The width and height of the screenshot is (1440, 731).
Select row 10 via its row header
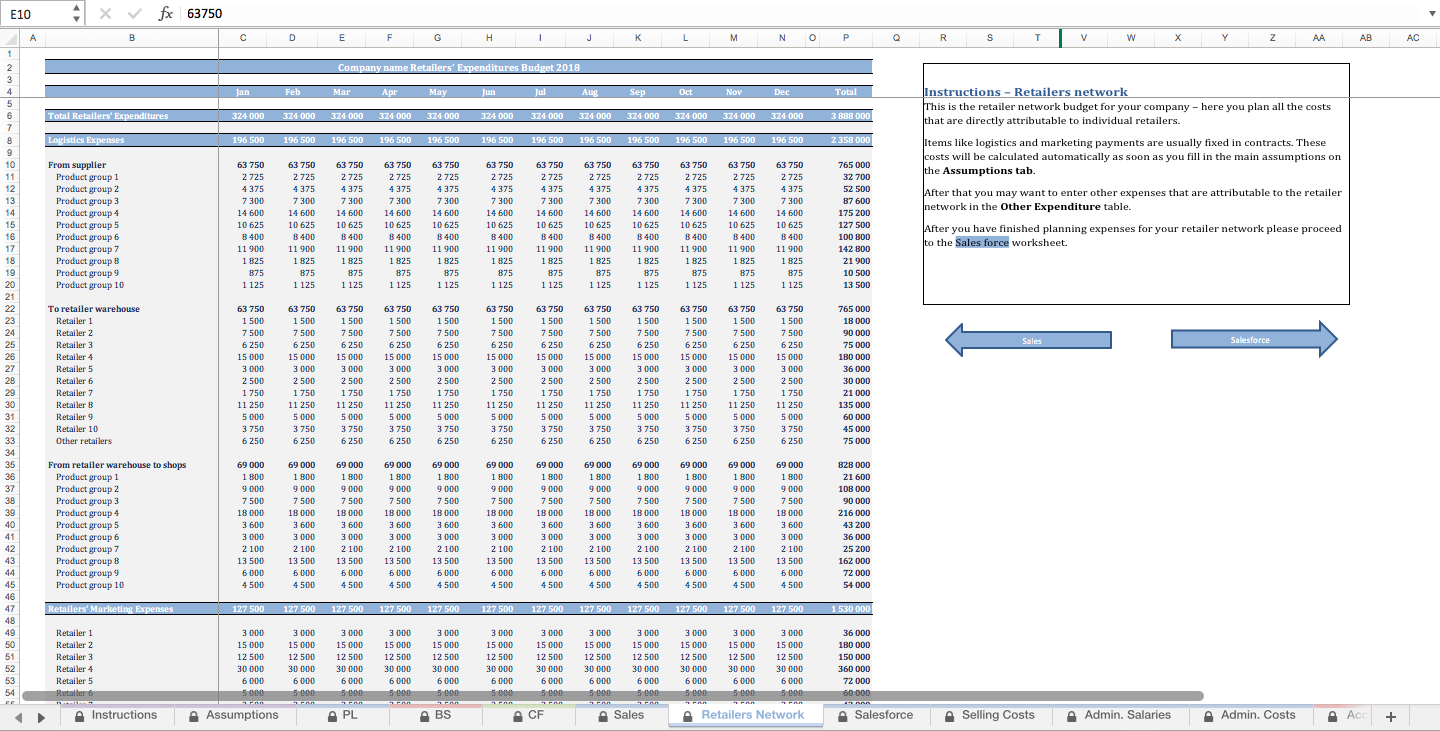[x=9, y=165]
